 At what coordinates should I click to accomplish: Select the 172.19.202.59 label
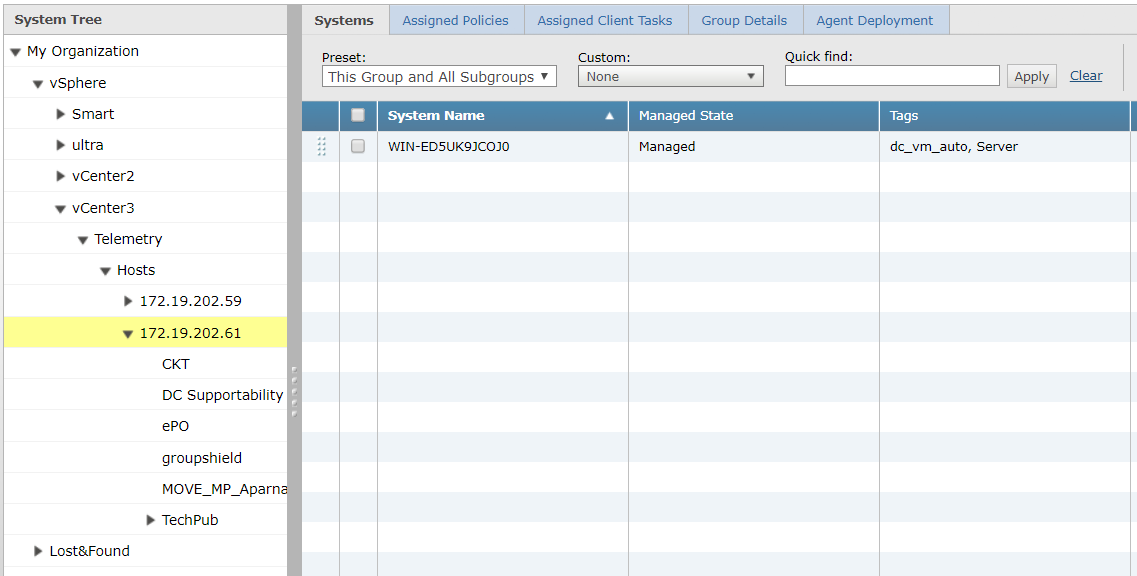click(191, 301)
